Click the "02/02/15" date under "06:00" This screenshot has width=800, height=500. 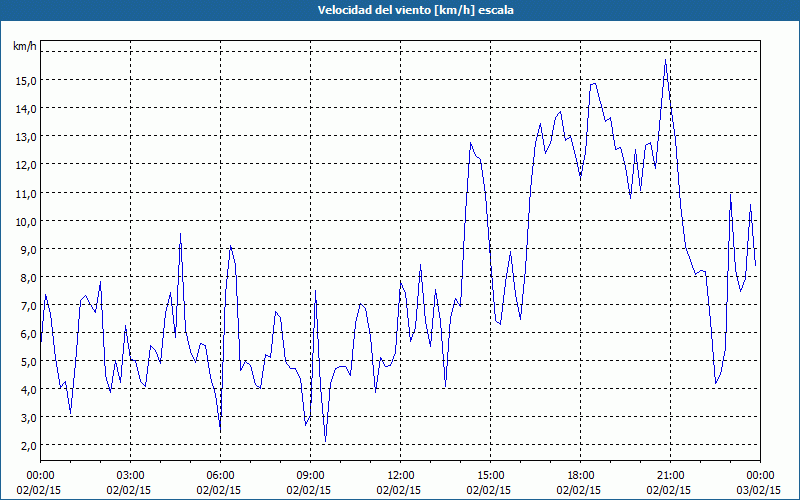pyautogui.click(x=219, y=490)
